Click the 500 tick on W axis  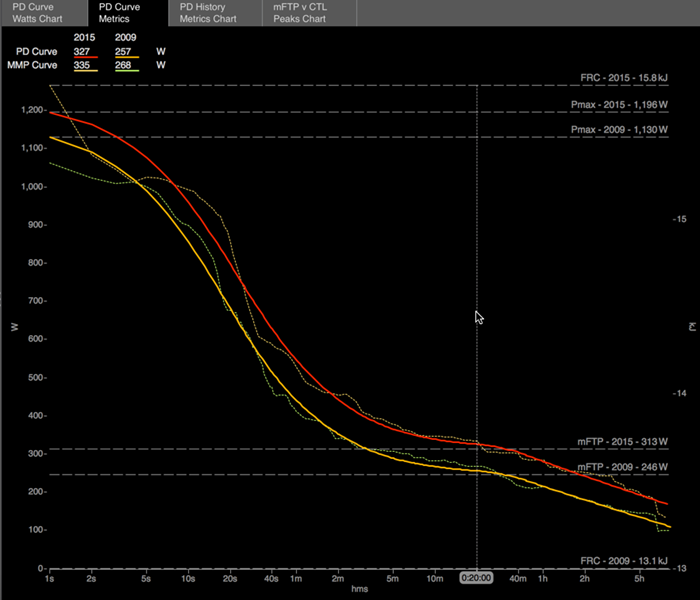coord(35,377)
